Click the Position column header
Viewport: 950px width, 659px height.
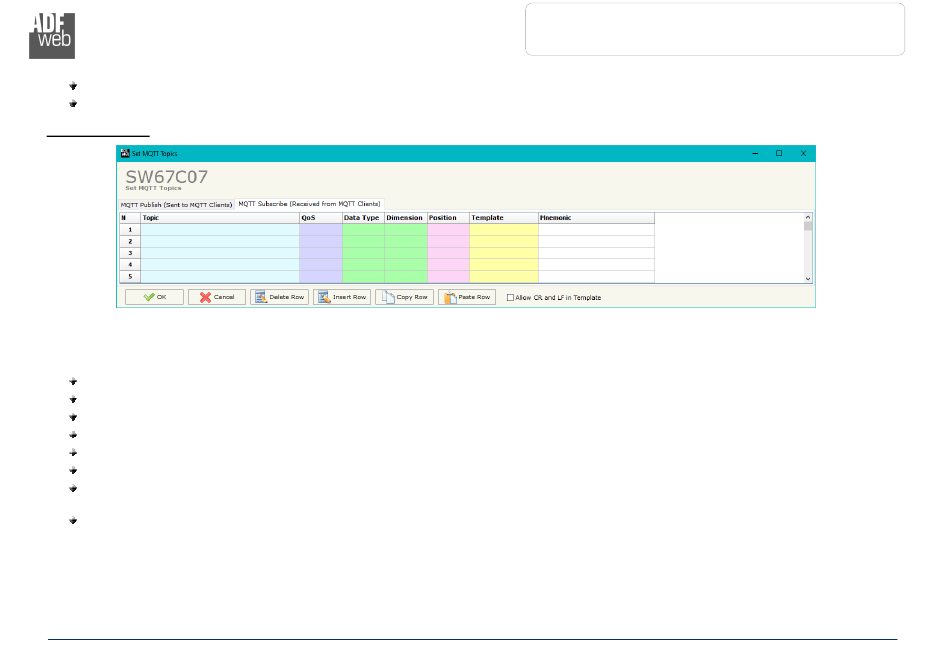[448, 217]
